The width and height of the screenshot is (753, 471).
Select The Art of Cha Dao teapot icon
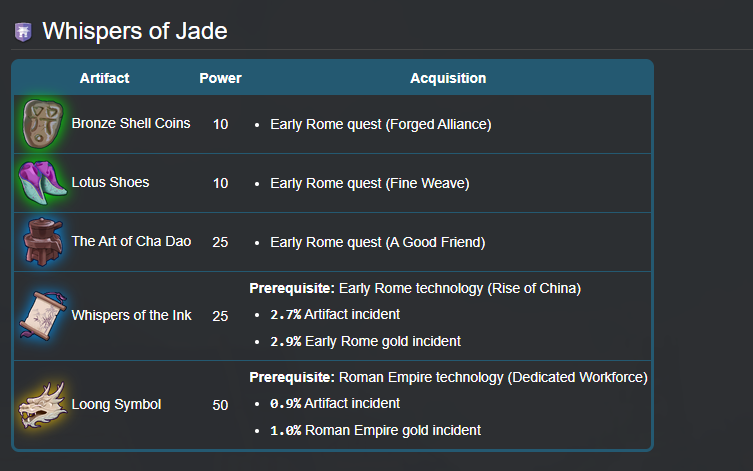click(40, 242)
